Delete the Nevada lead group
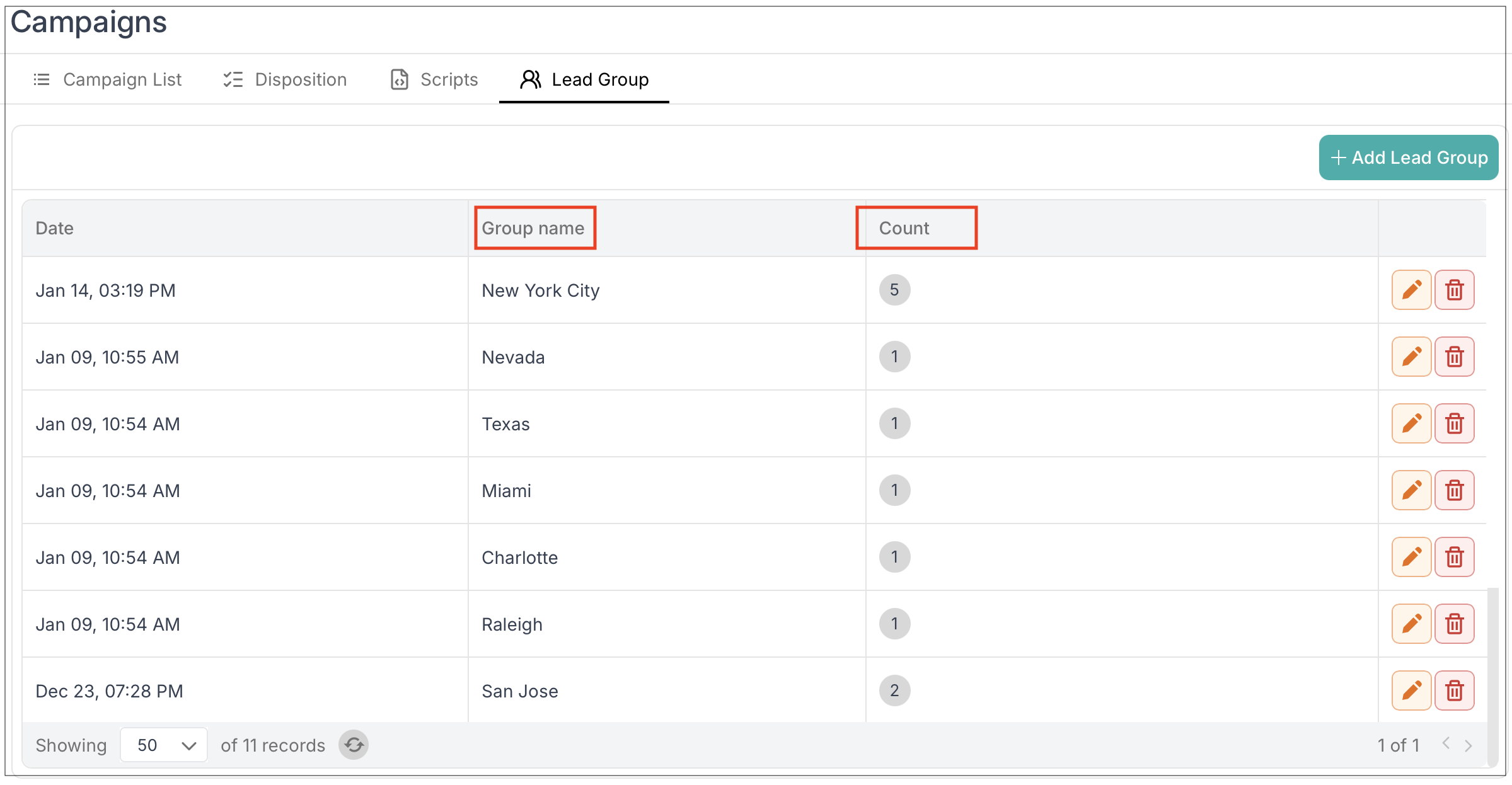Image resolution: width=1512 pixels, height=785 pixels. pyautogui.click(x=1454, y=357)
